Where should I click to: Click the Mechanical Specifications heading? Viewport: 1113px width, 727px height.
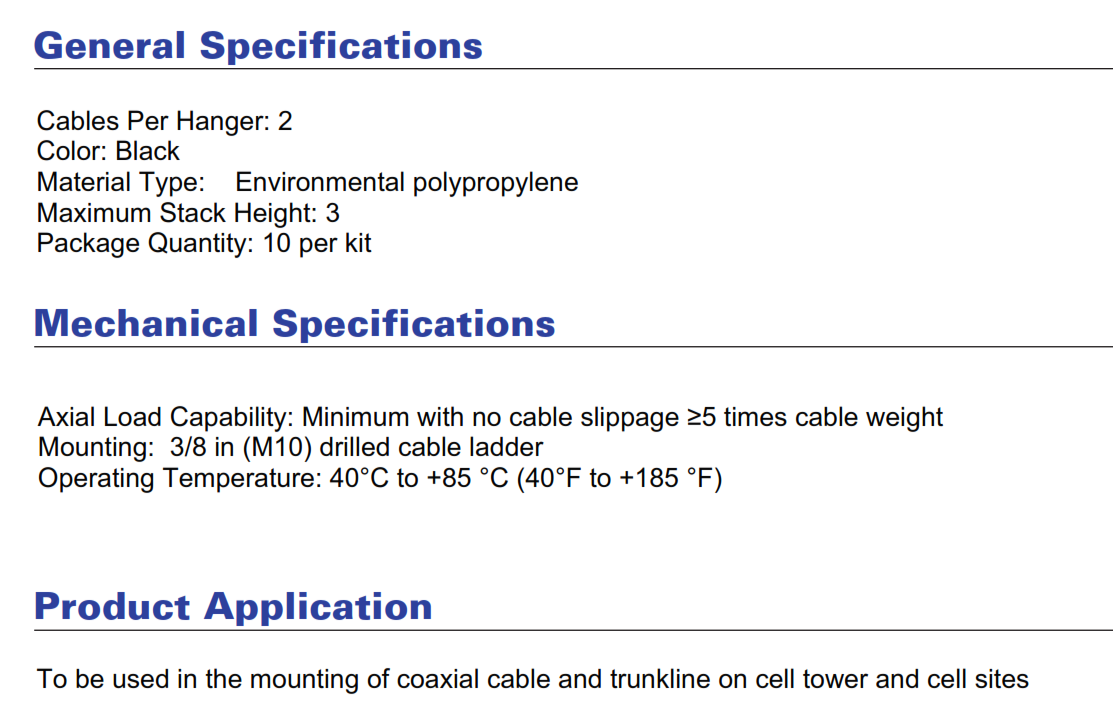point(295,324)
